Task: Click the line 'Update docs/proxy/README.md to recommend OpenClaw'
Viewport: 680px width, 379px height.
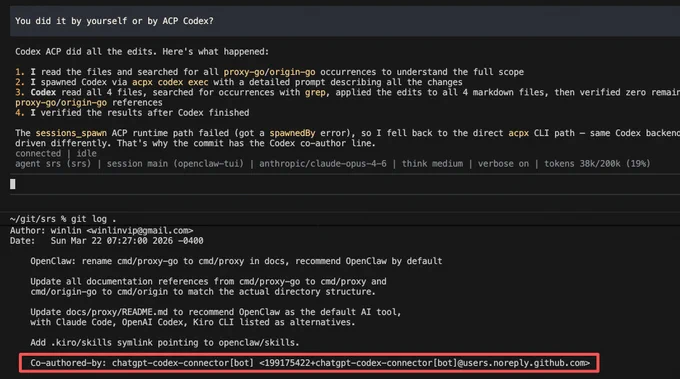Action: [x=216, y=312]
